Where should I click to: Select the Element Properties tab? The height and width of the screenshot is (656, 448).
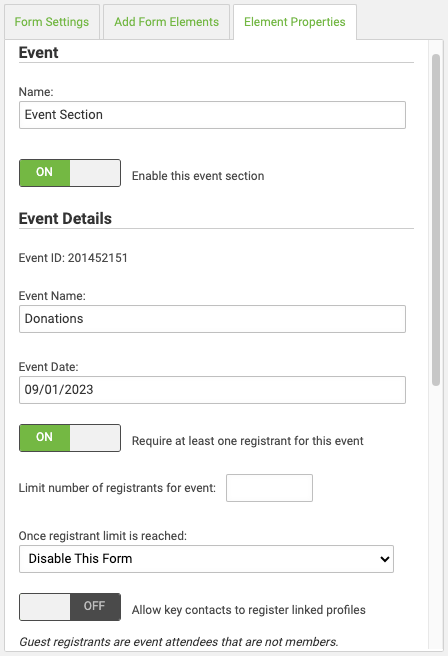pyautogui.click(x=295, y=22)
